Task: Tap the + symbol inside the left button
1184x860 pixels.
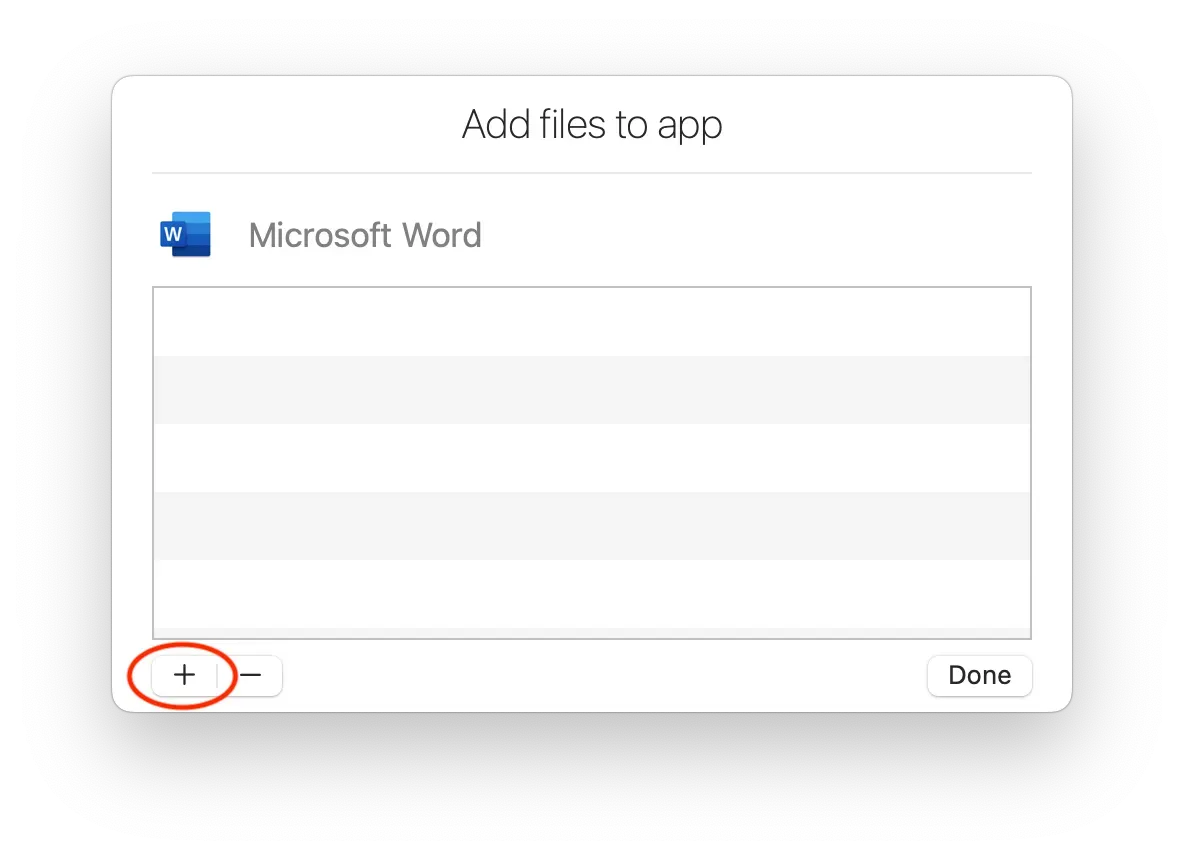Action: click(x=185, y=675)
